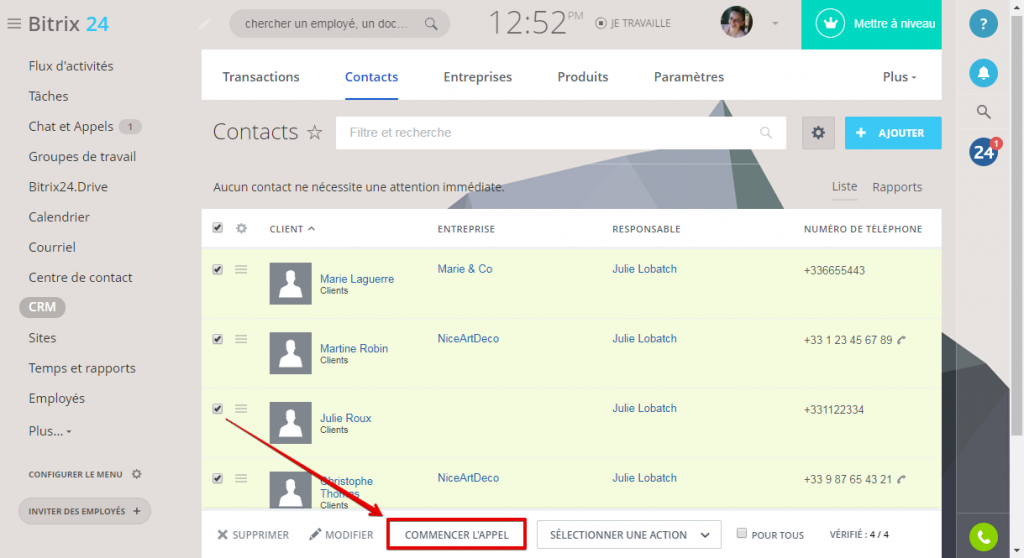Select the Liste view

[844, 186]
